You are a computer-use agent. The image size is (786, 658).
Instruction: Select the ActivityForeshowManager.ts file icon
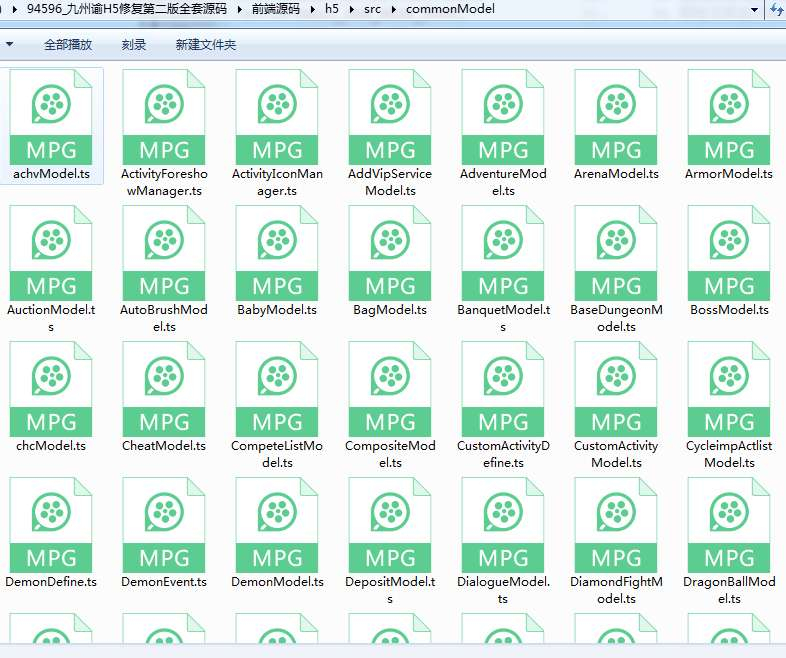click(x=164, y=118)
